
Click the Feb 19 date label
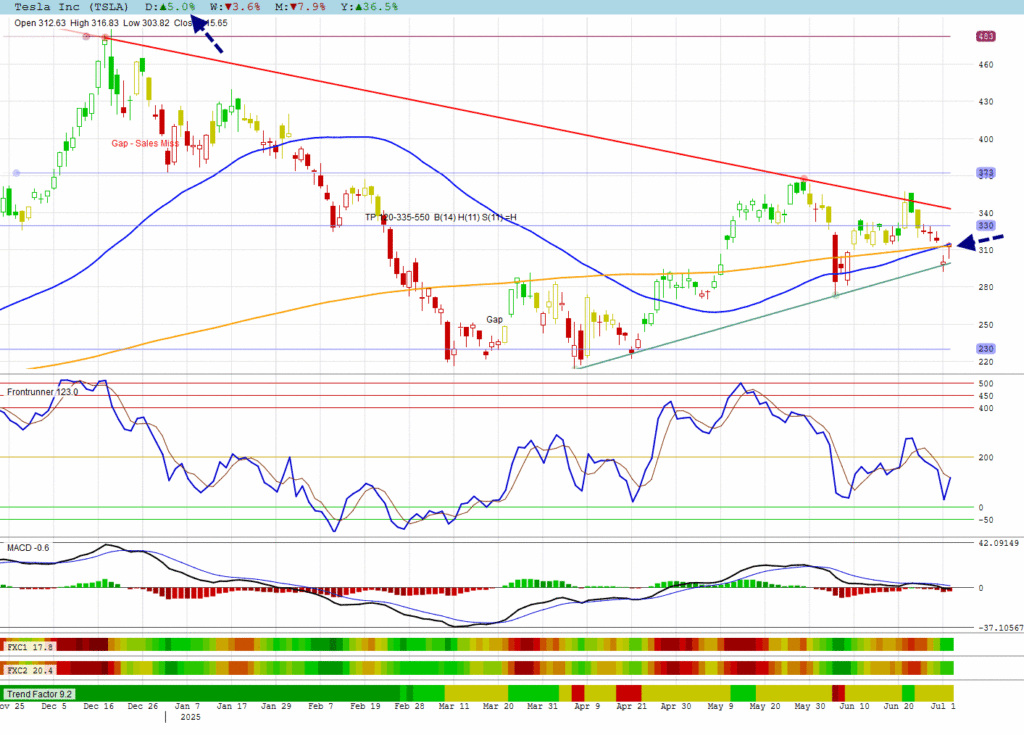pyautogui.click(x=365, y=706)
